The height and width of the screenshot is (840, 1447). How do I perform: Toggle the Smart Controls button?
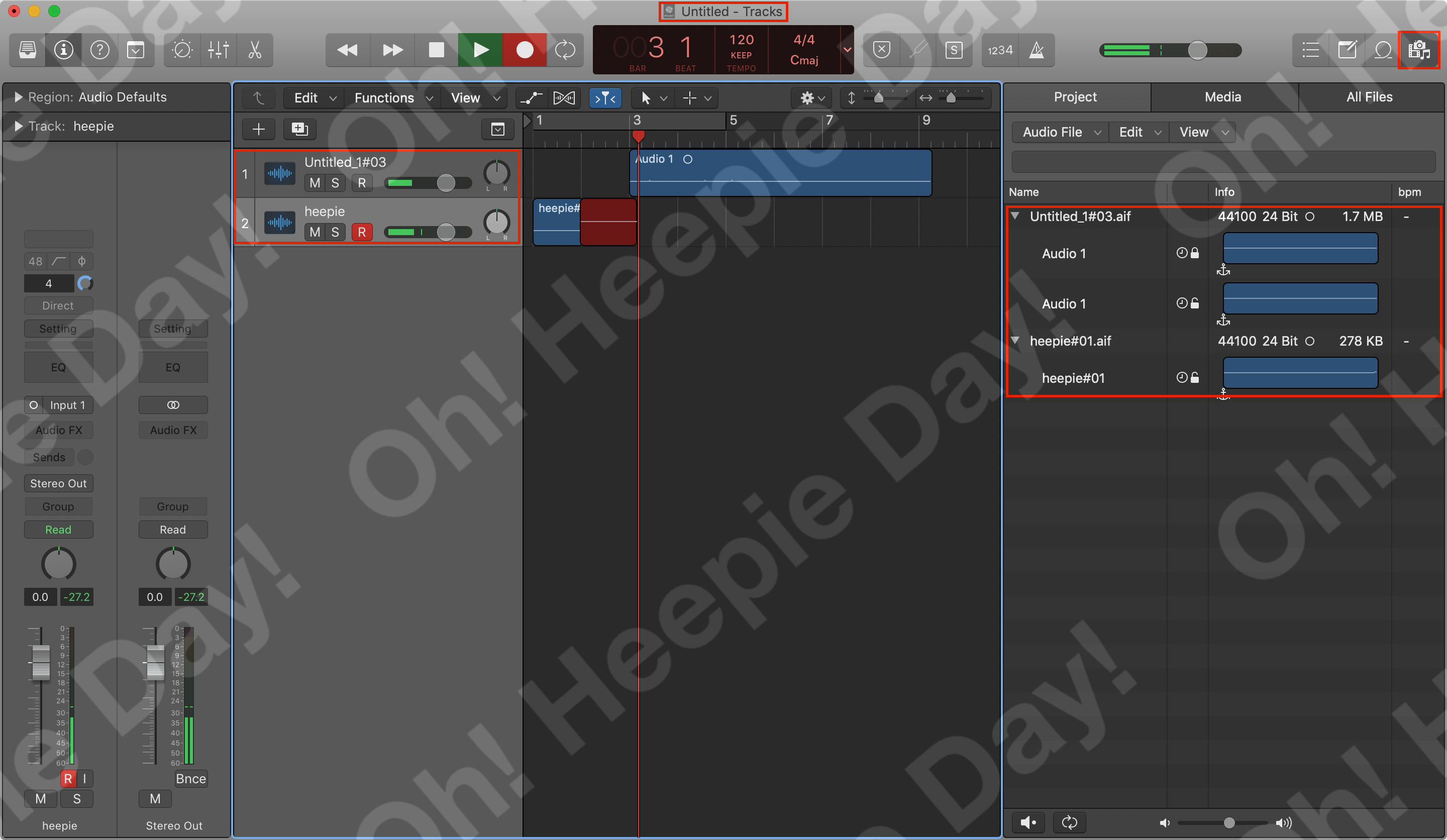pos(136,51)
